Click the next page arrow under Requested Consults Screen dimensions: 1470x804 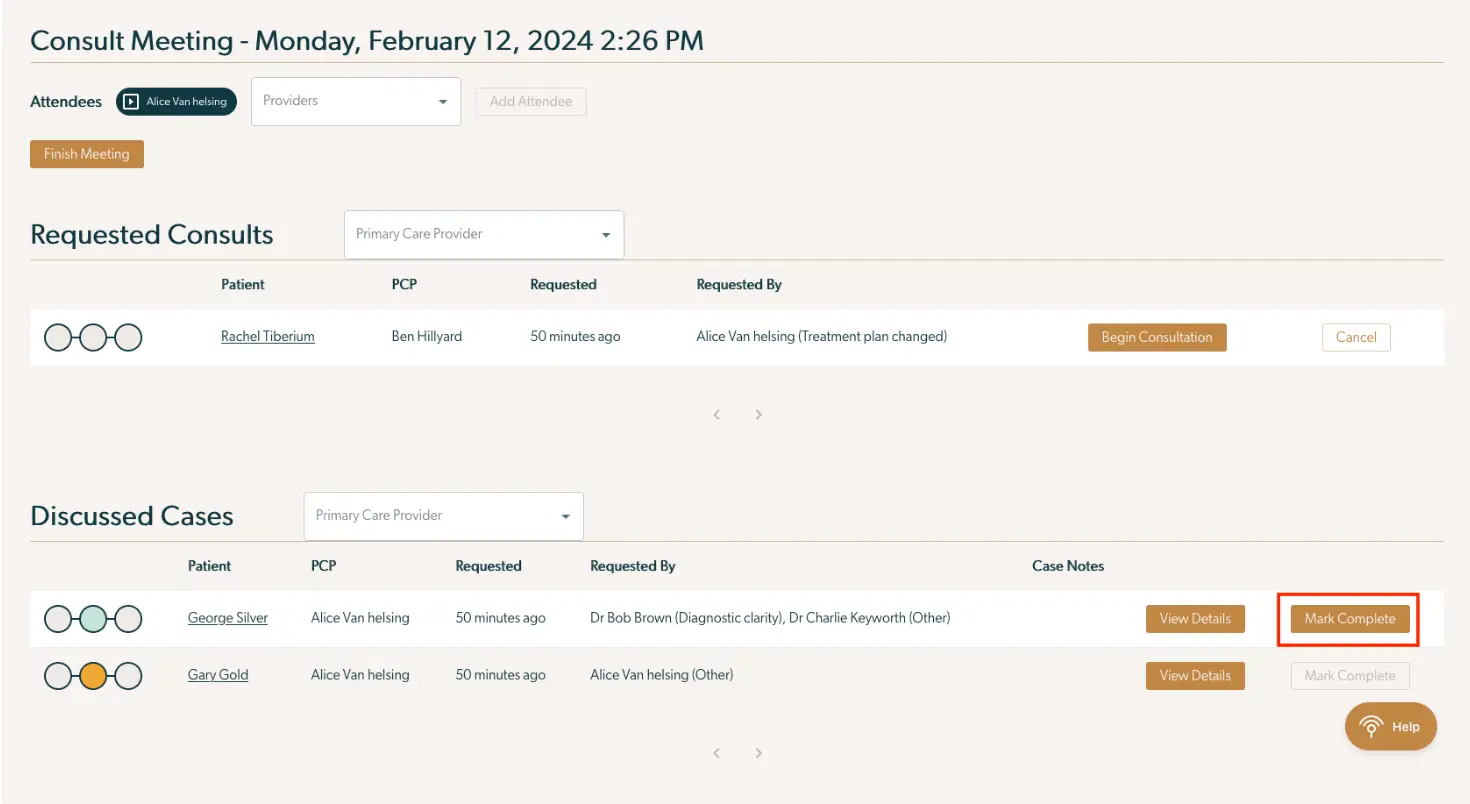758,414
